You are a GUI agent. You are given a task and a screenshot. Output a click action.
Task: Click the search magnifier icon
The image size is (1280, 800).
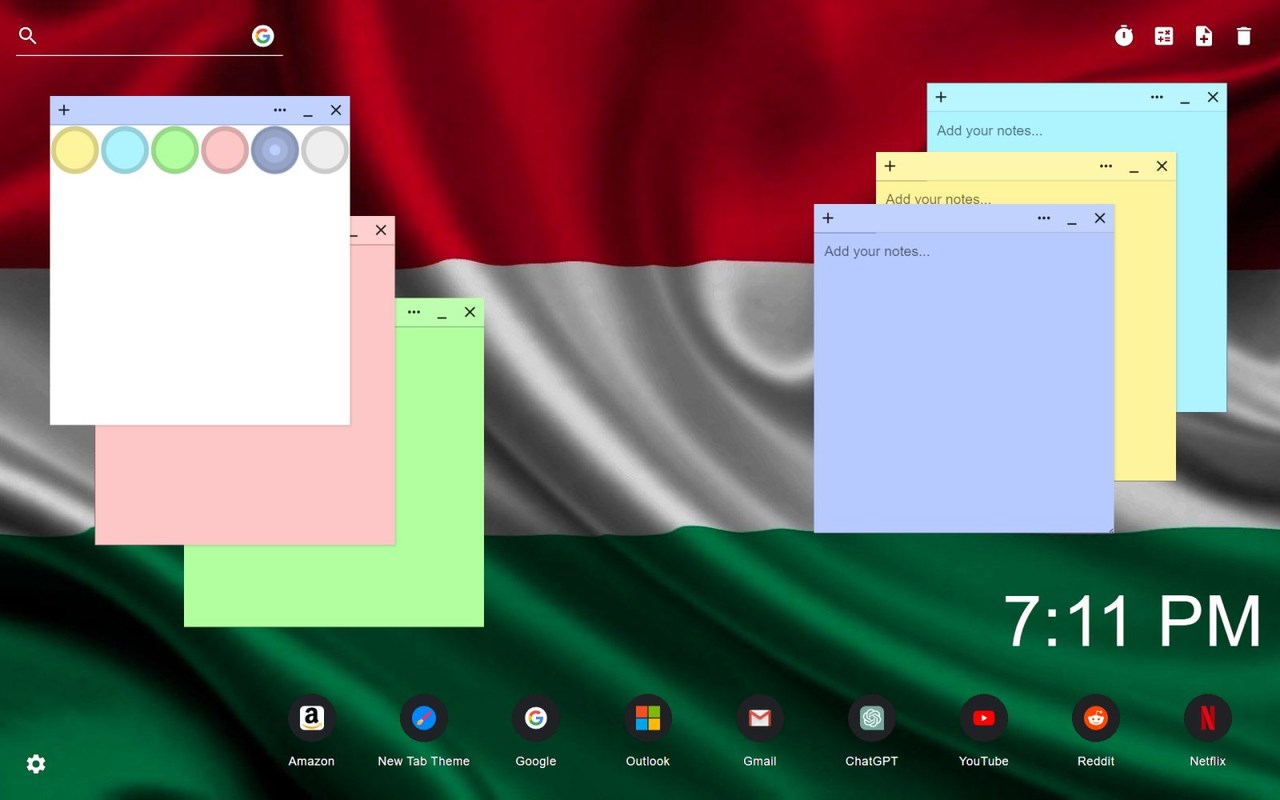[28, 36]
